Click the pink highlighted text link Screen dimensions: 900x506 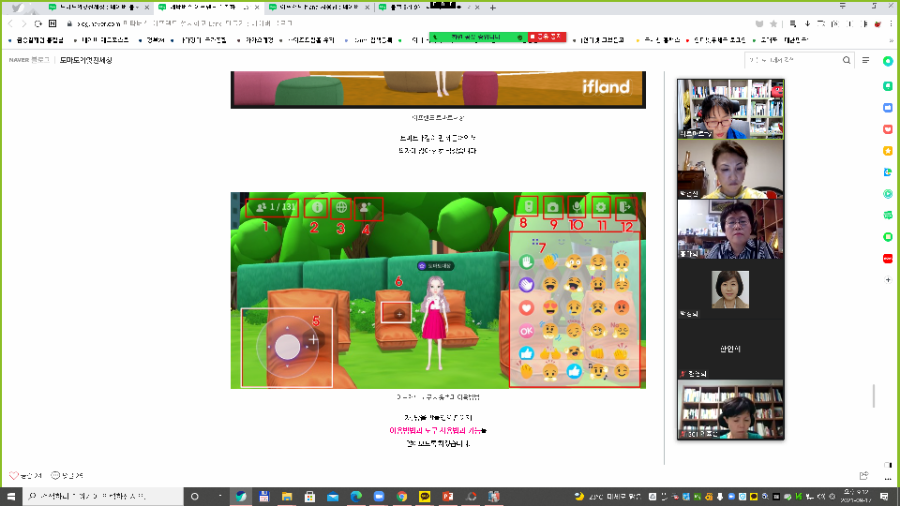435,430
